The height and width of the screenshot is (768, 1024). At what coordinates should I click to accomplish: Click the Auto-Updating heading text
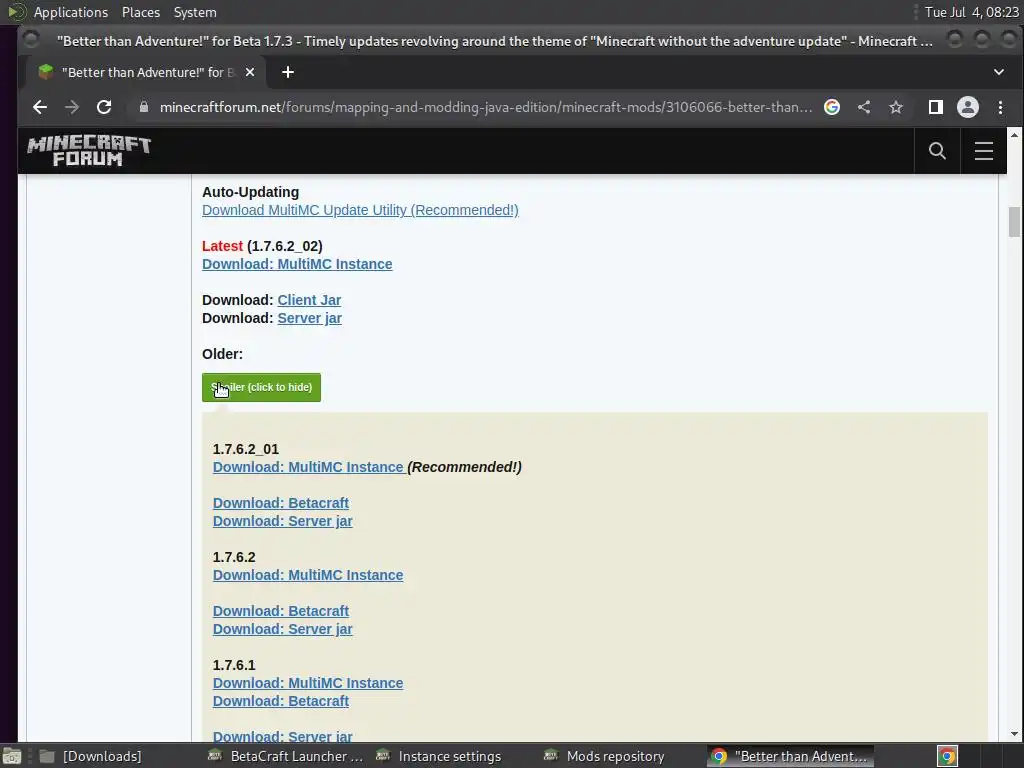pyautogui.click(x=250, y=192)
